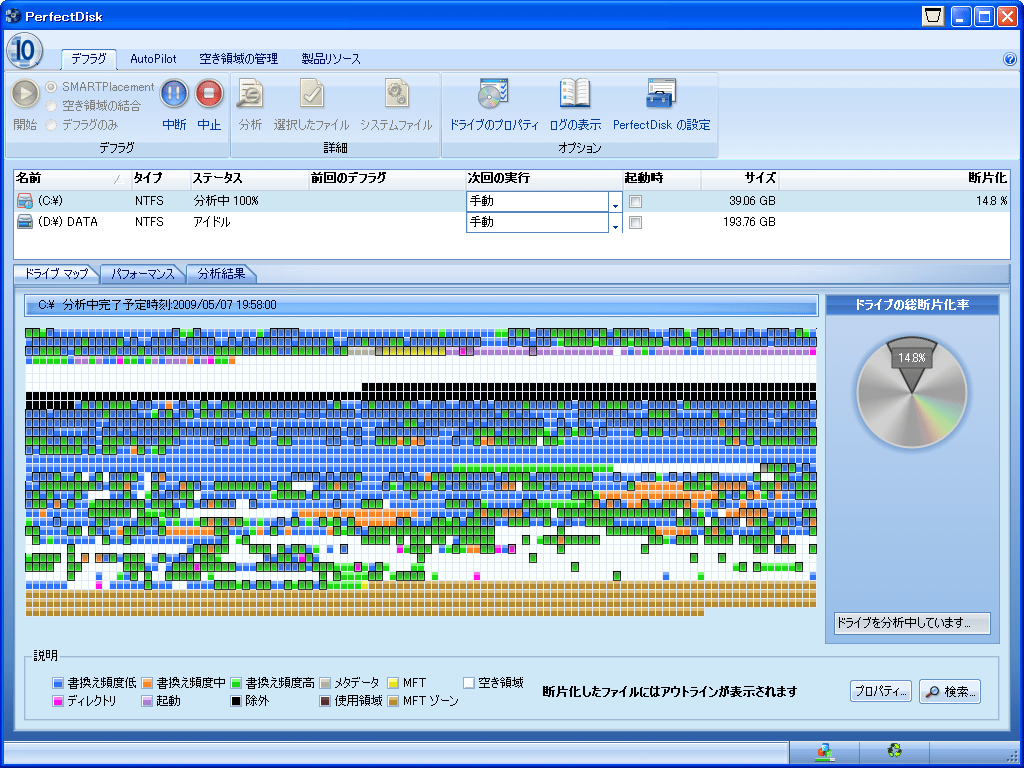Click the 39.06 GB size value
The image size is (1024, 768).
(x=752, y=201)
